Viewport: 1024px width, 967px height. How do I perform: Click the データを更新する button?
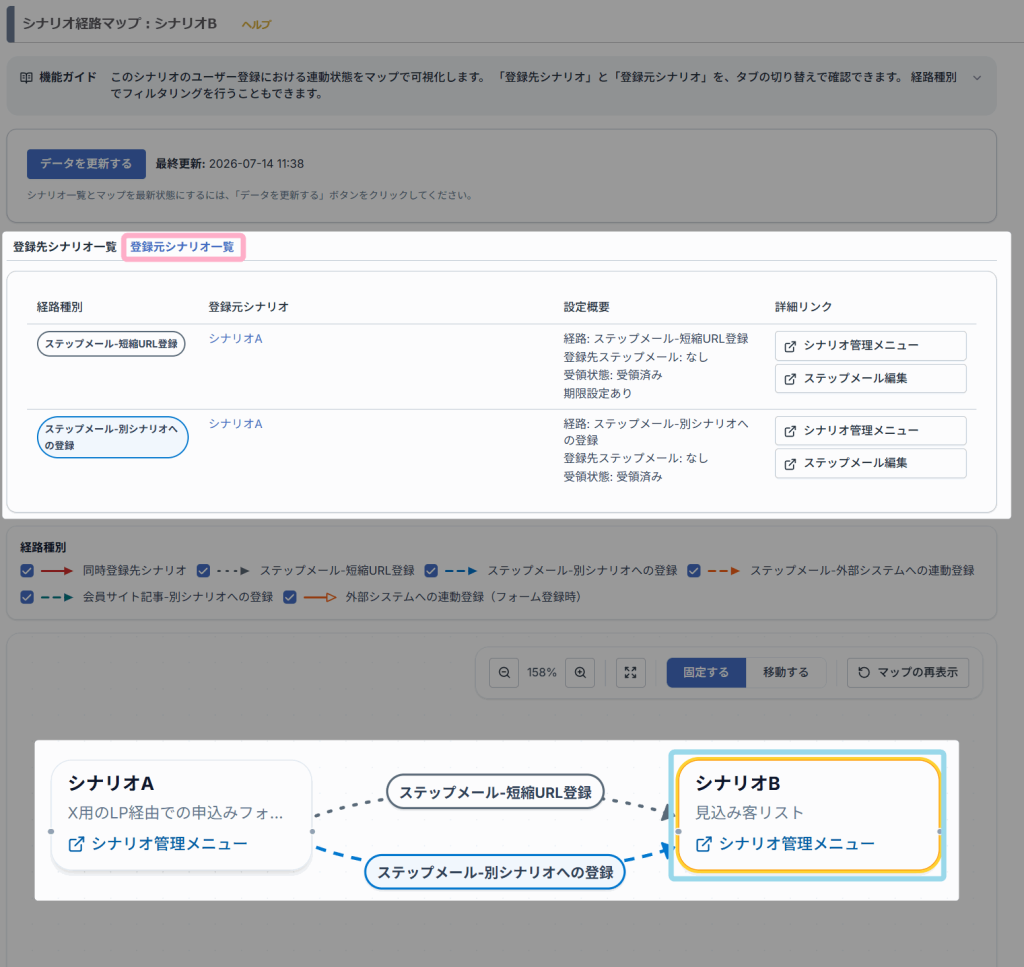tap(86, 164)
